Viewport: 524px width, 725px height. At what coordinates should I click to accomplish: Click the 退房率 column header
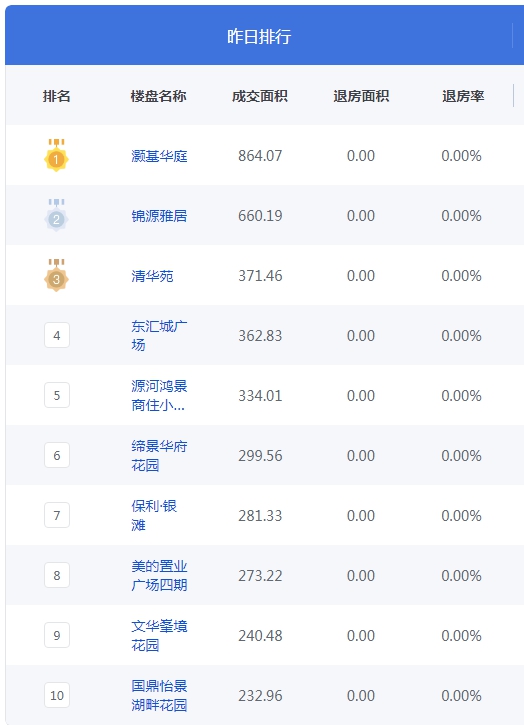click(463, 96)
